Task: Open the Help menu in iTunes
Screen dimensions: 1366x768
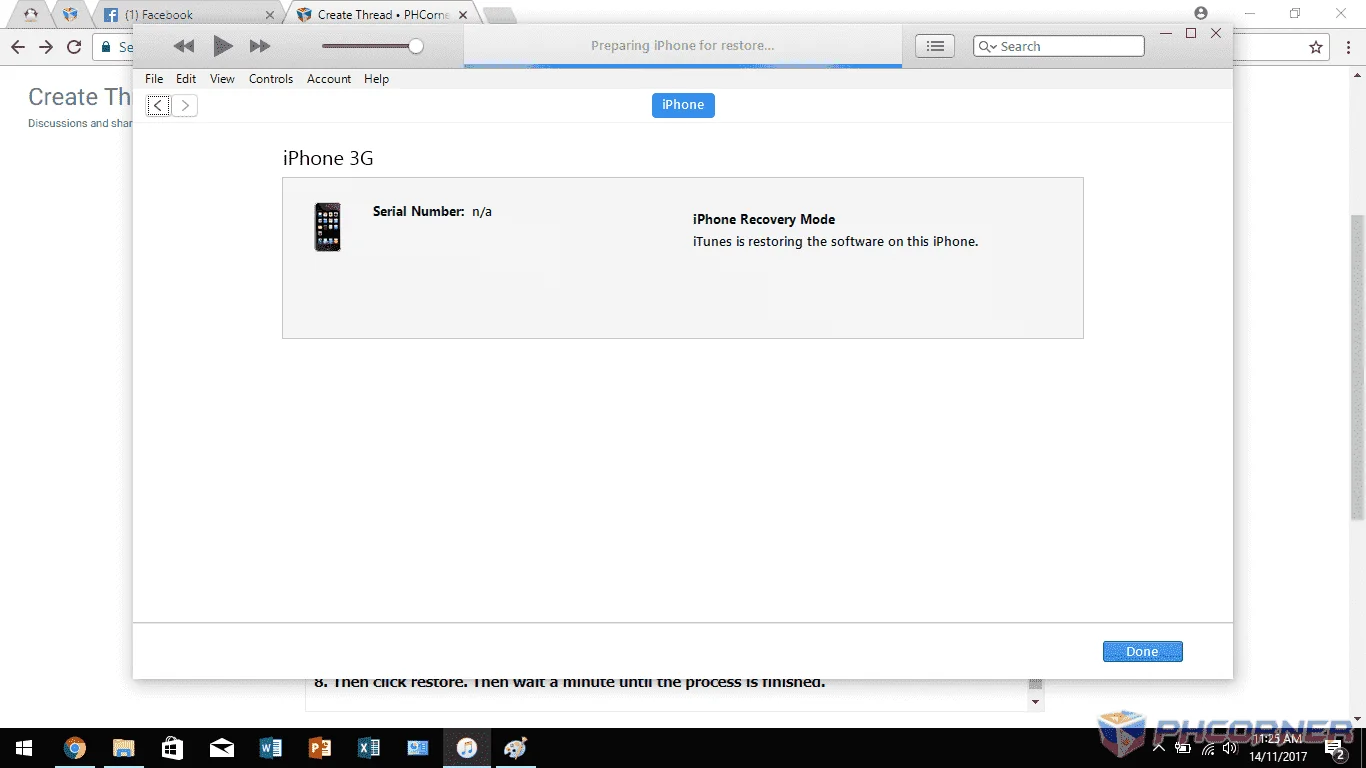Action: [x=376, y=79]
